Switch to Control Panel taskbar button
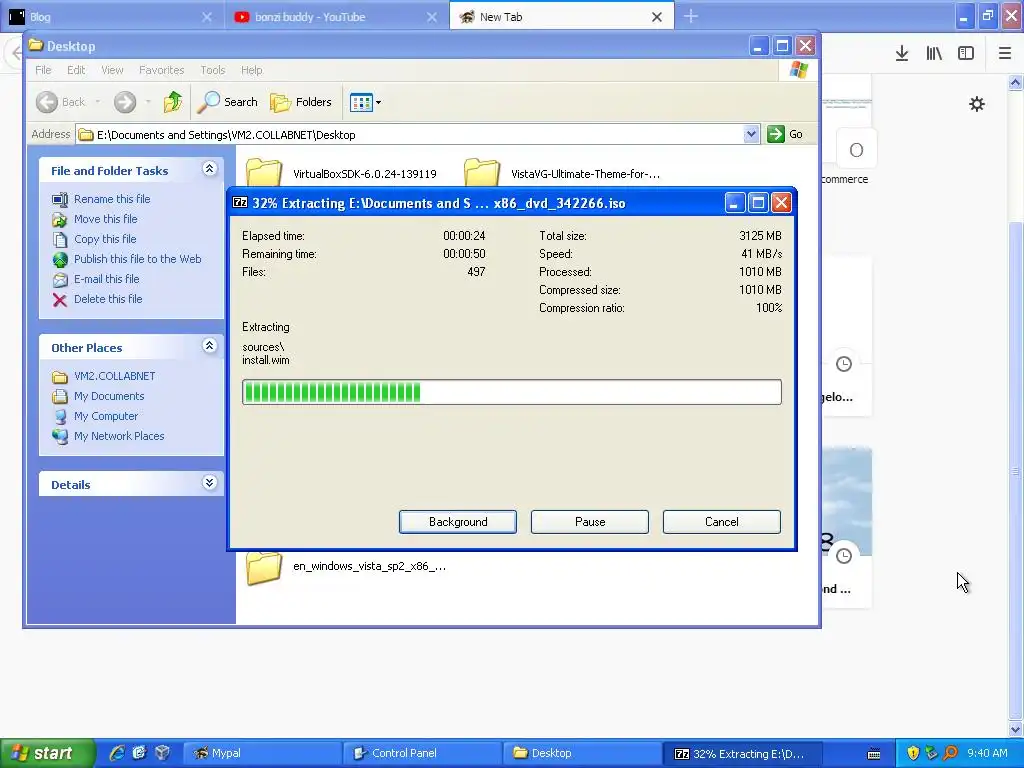 pyautogui.click(x=422, y=753)
